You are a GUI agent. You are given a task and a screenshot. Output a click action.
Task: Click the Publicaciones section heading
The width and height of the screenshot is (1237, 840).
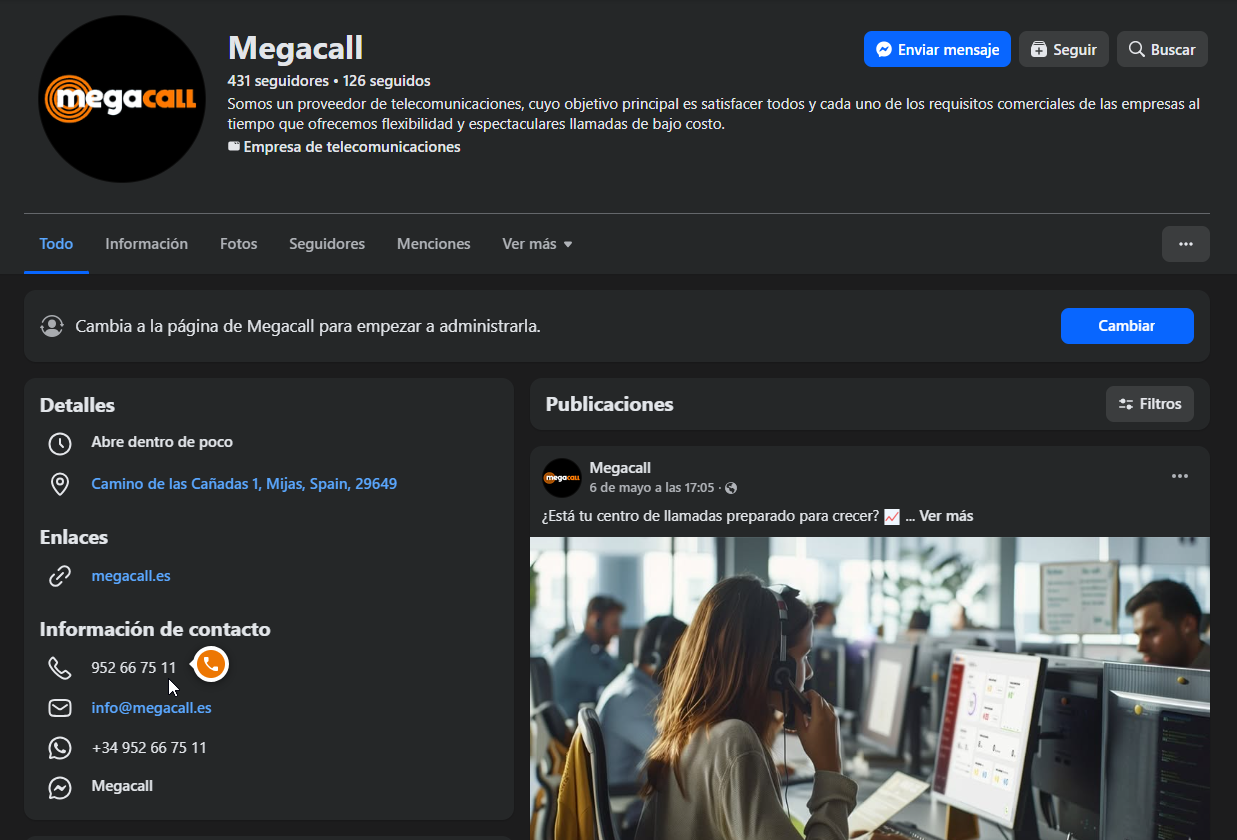(609, 404)
